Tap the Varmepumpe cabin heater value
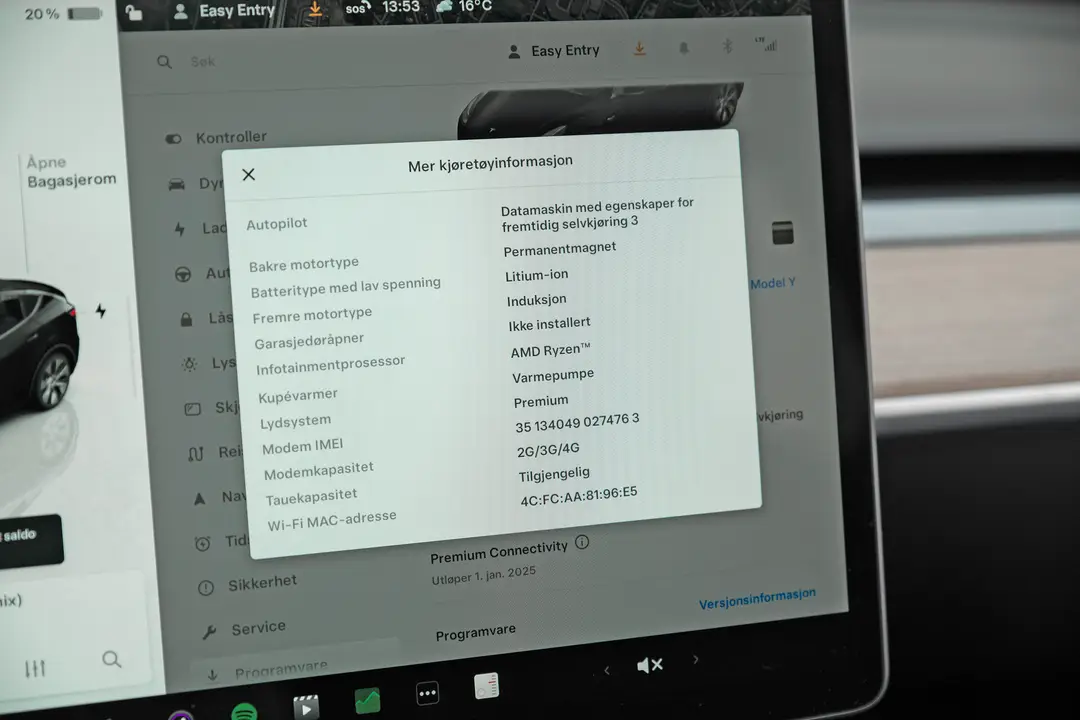The width and height of the screenshot is (1080, 720). pyautogui.click(x=552, y=376)
